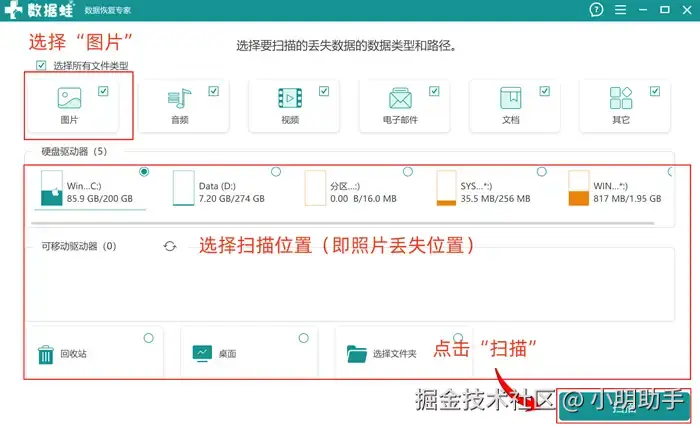Click the 数据恢复专家 subtitle in title bar

(108, 10)
